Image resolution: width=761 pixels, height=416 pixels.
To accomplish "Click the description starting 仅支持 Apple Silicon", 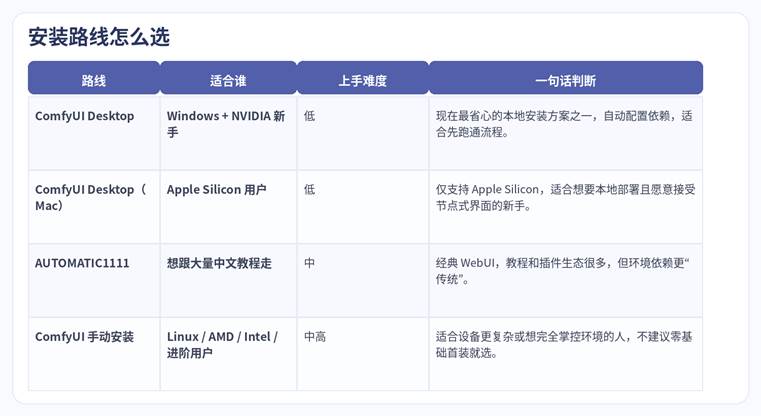I will 565,197.
